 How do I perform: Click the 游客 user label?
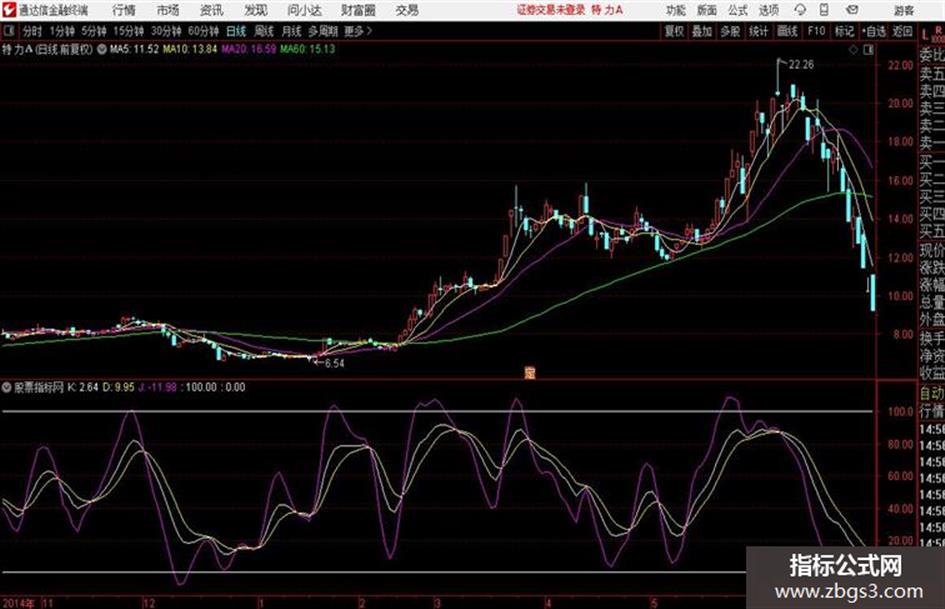pos(903,10)
